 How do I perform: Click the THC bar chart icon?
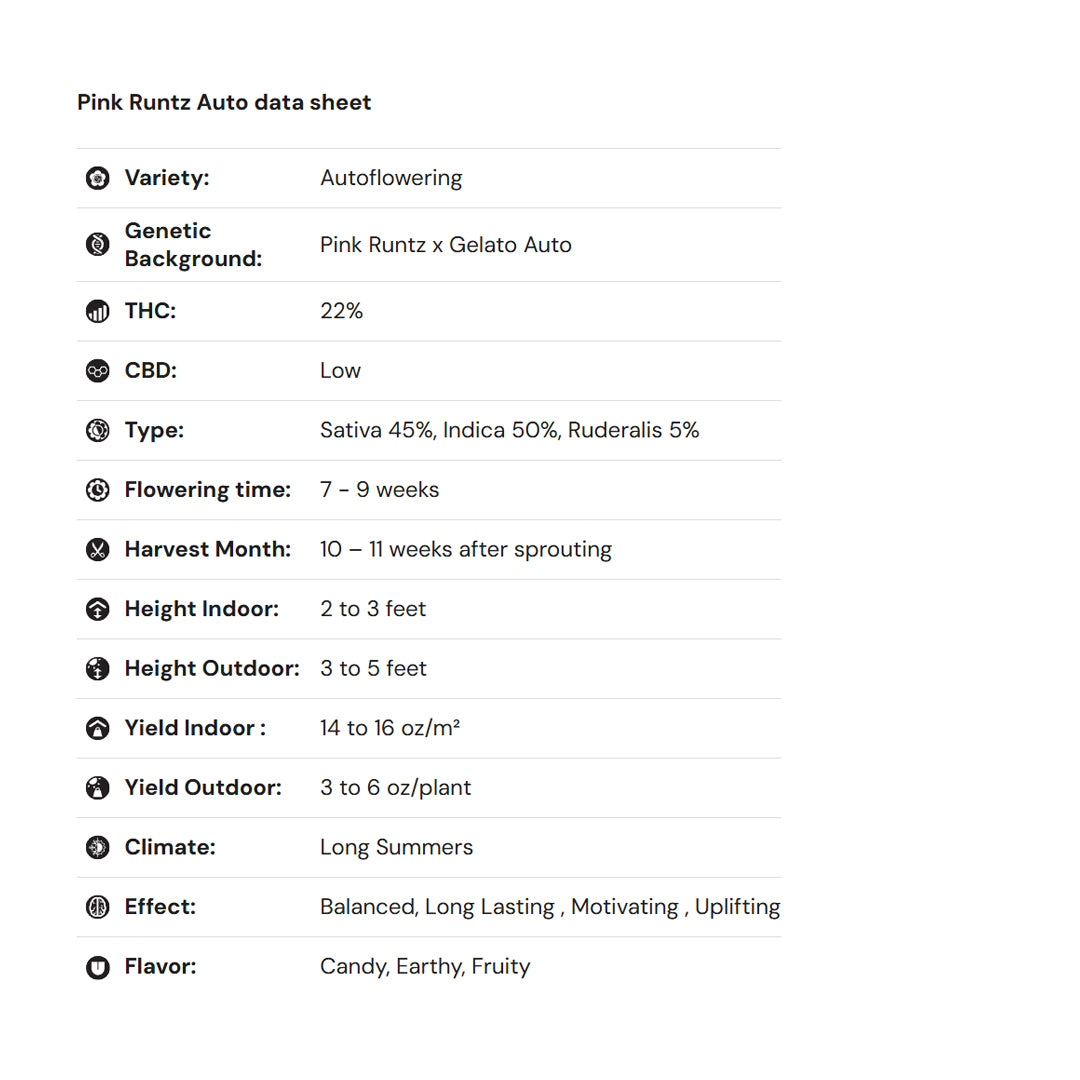tap(97, 311)
